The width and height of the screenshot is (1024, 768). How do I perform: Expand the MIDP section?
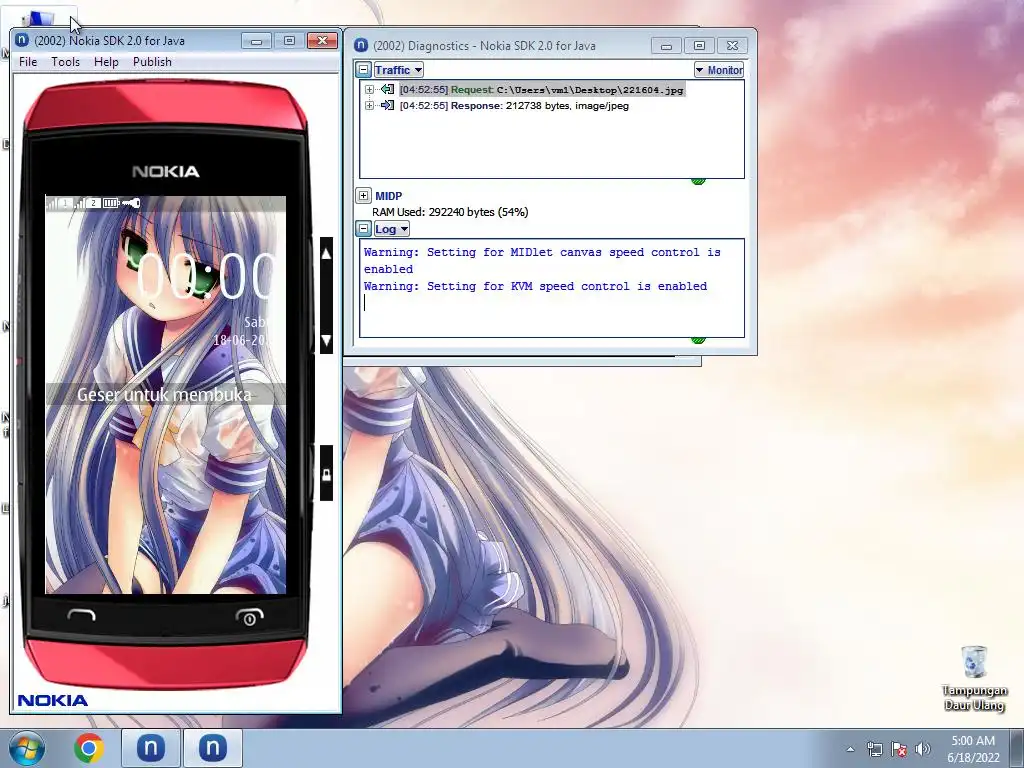364,195
